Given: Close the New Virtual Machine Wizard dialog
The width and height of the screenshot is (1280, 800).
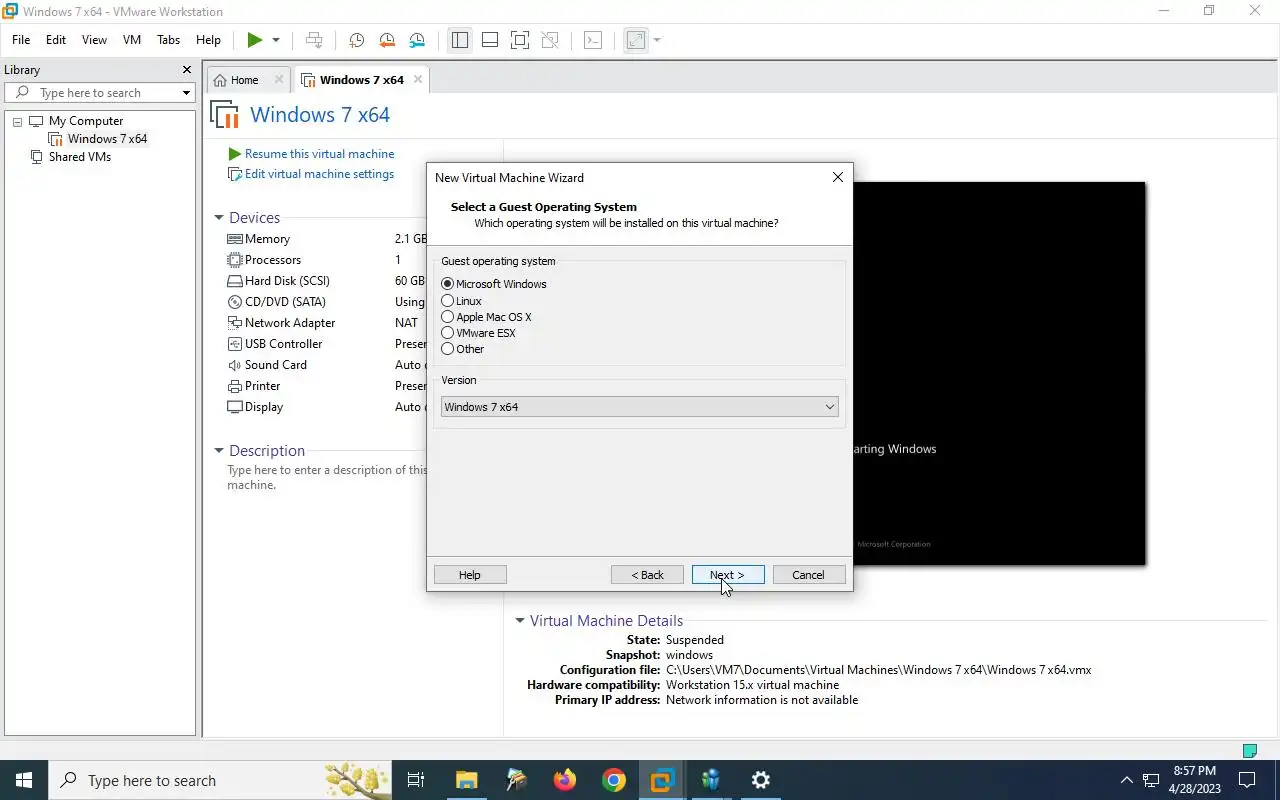Looking at the screenshot, I should [838, 177].
